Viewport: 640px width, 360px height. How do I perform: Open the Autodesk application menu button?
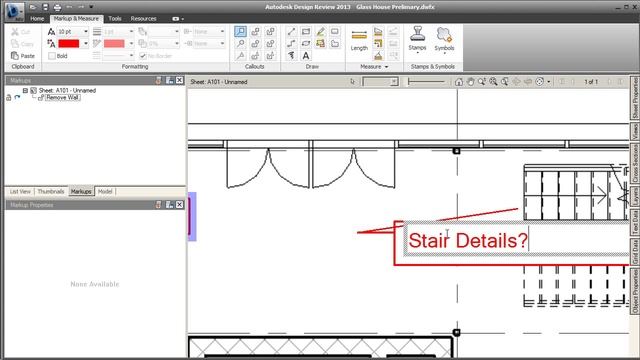coord(14,11)
